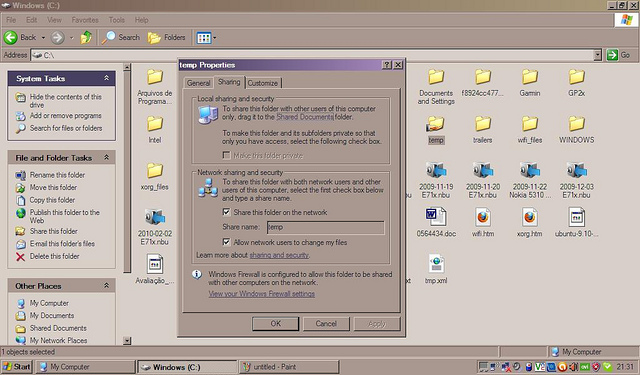The image size is (640, 375).
Task: Switch to the General tab
Action: tap(198, 83)
